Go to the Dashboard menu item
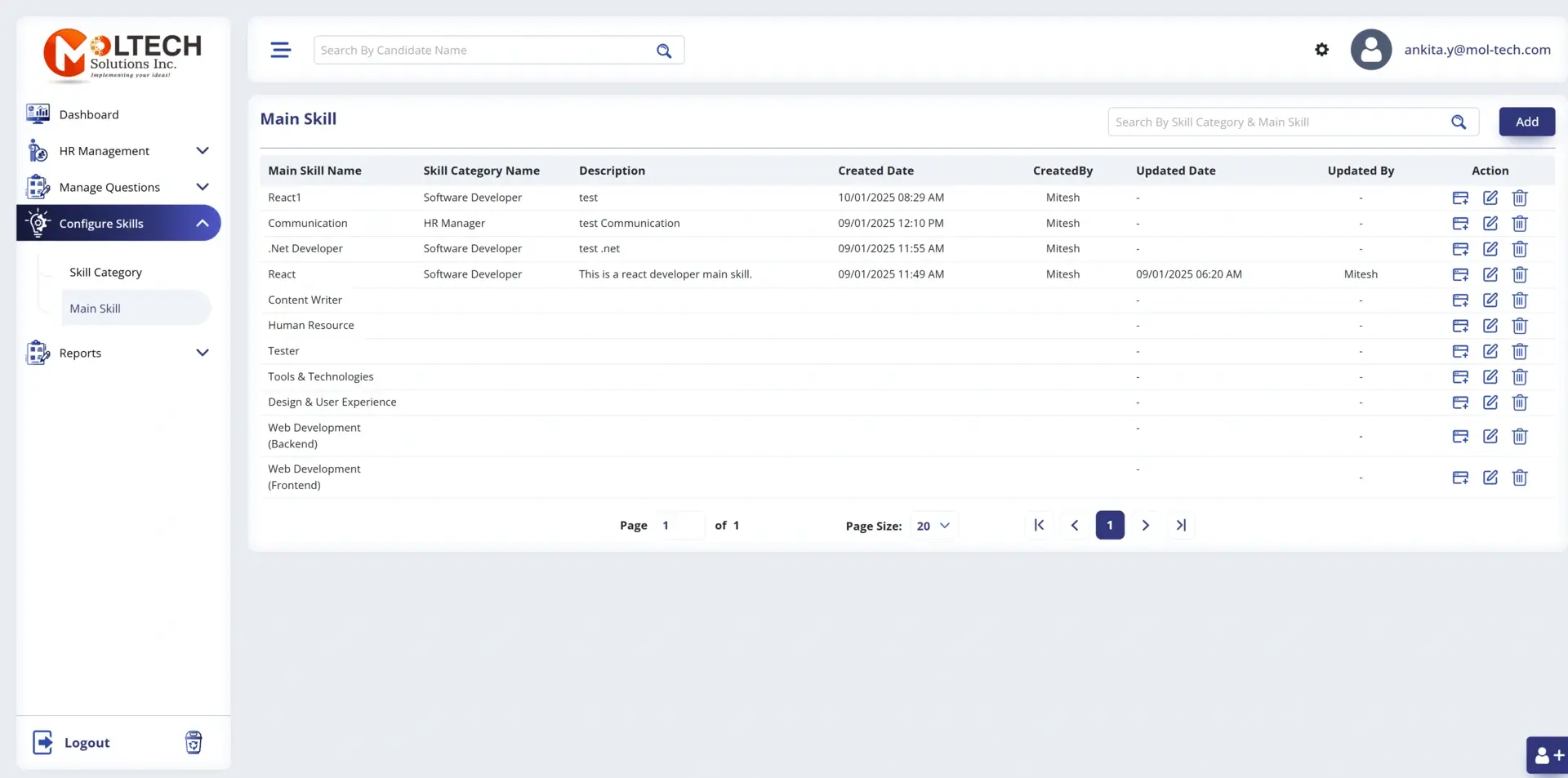Screen dimensions: 1568x778 pos(89,115)
